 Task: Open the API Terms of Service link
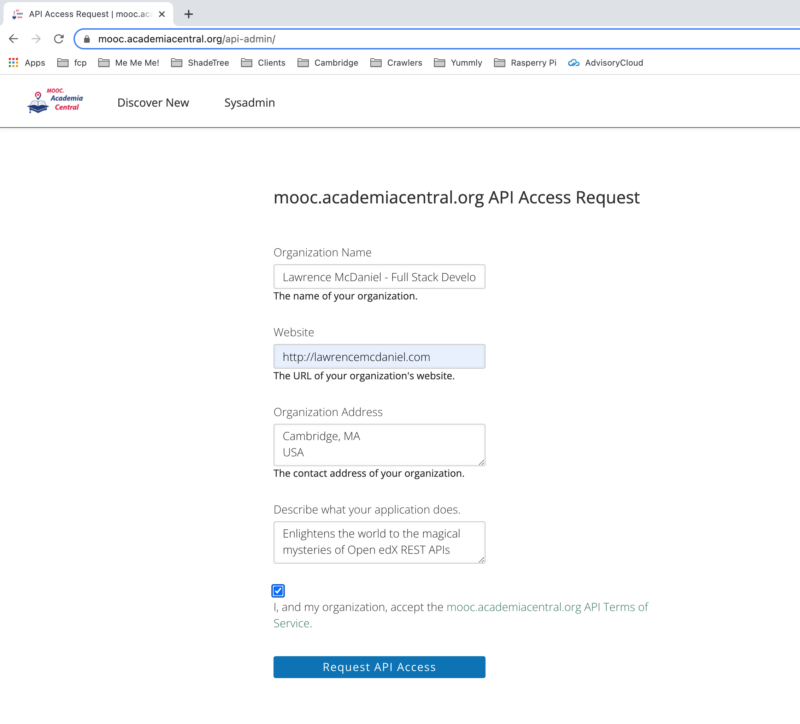[547, 606]
